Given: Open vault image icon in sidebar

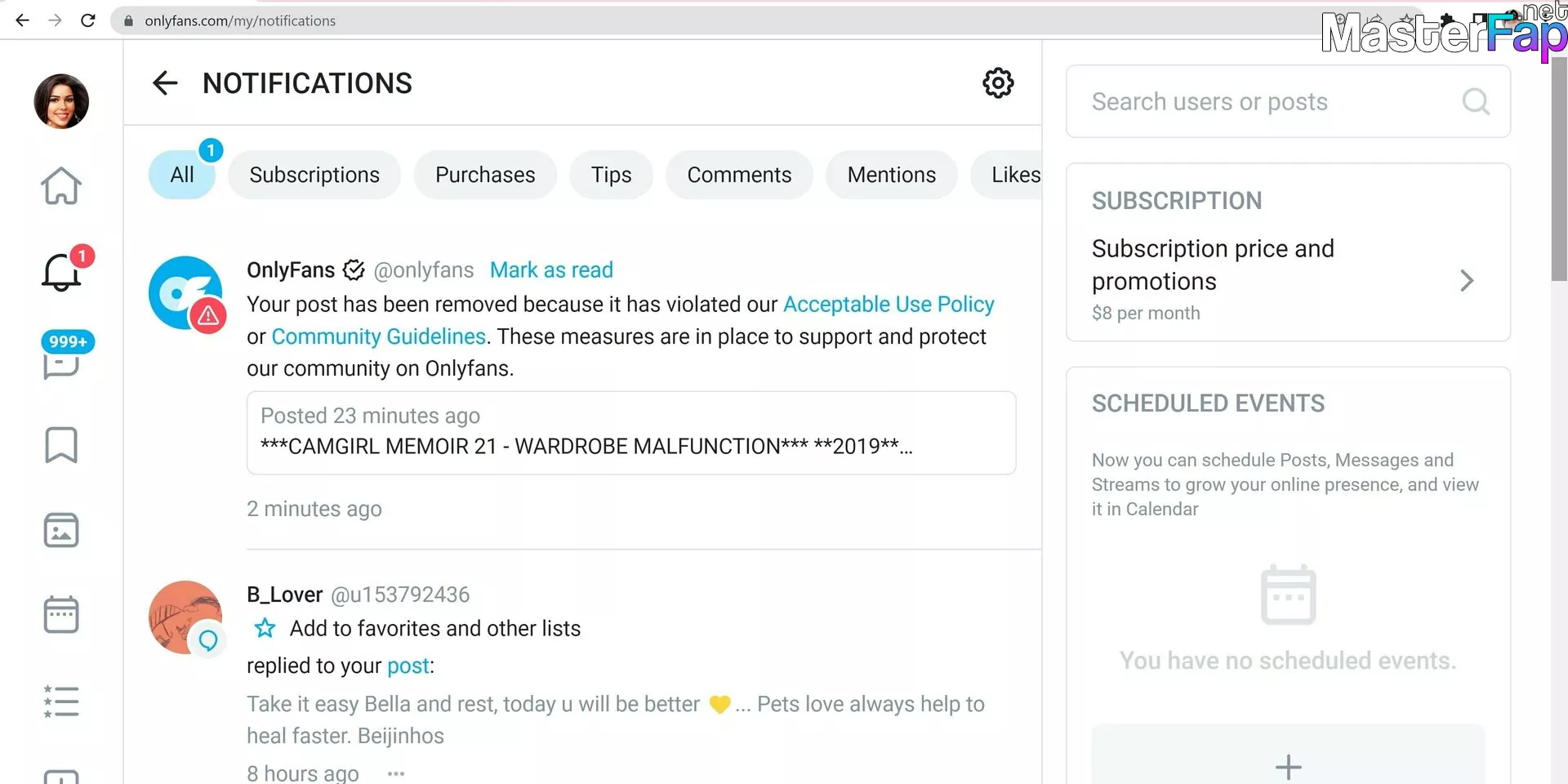Looking at the screenshot, I should point(61,530).
